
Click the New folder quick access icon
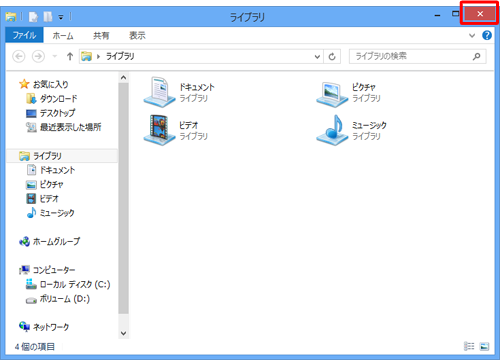(x=48, y=16)
